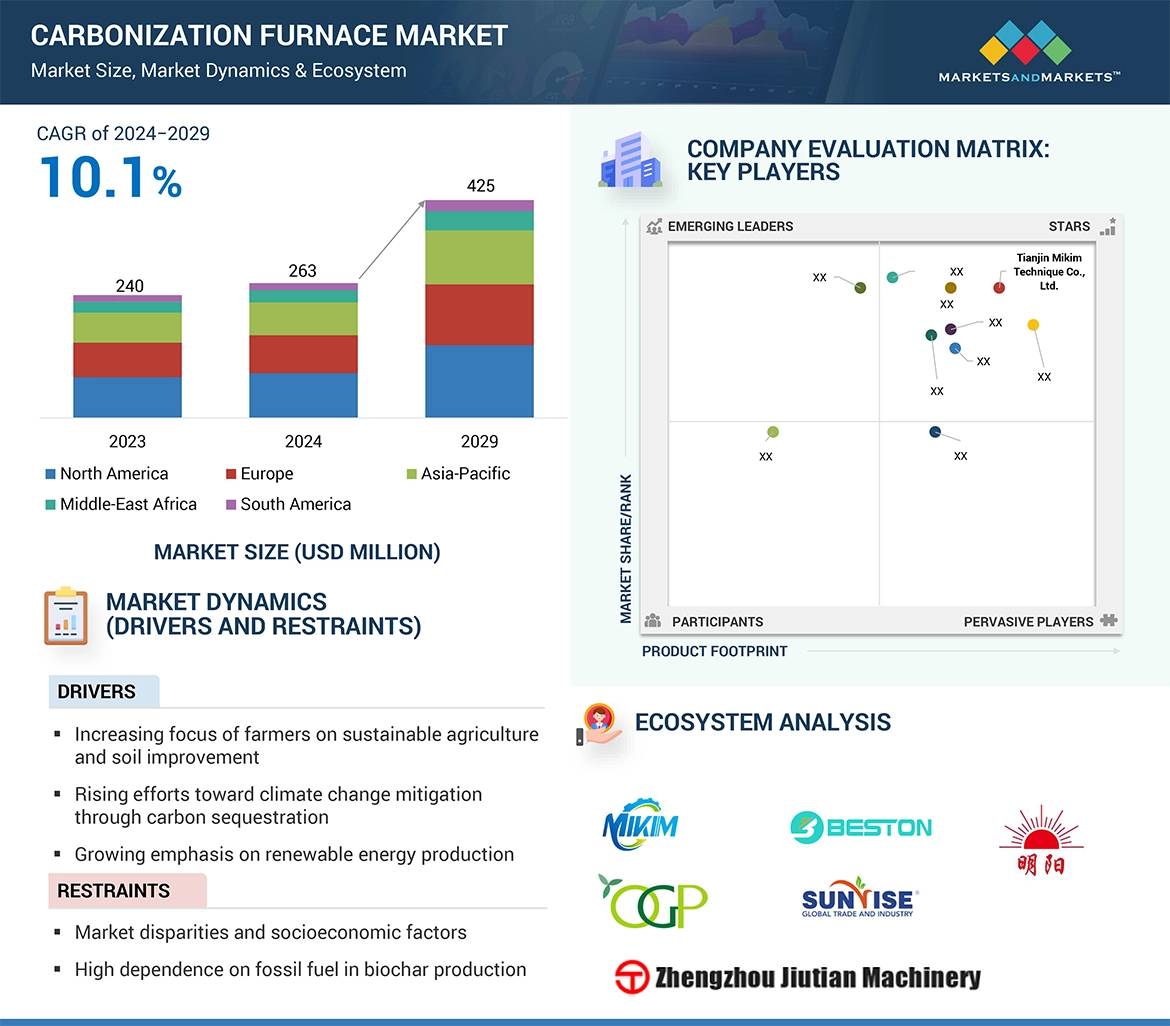The image size is (1170, 1026).
Task: Click the MIKIM company logo
Action: point(641,825)
